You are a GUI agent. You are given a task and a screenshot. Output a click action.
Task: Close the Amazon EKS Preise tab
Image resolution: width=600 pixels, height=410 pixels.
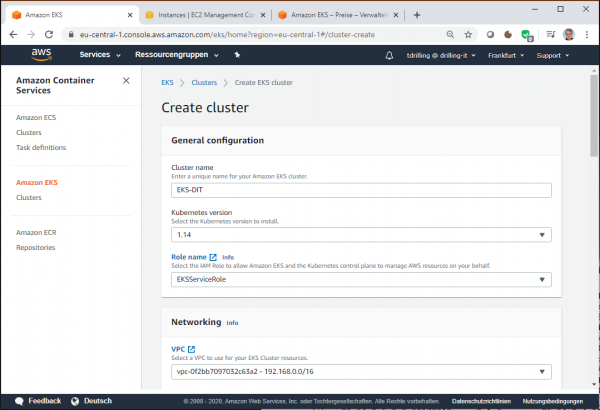[396, 15]
